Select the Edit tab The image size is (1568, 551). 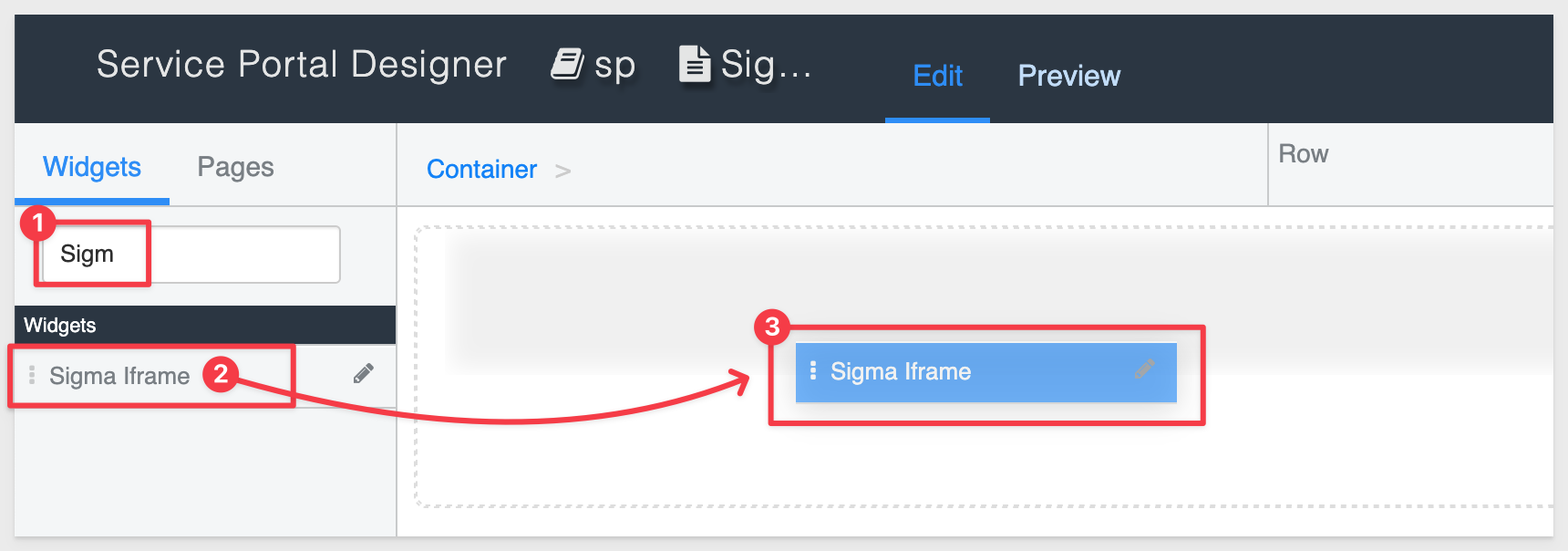pos(937,76)
